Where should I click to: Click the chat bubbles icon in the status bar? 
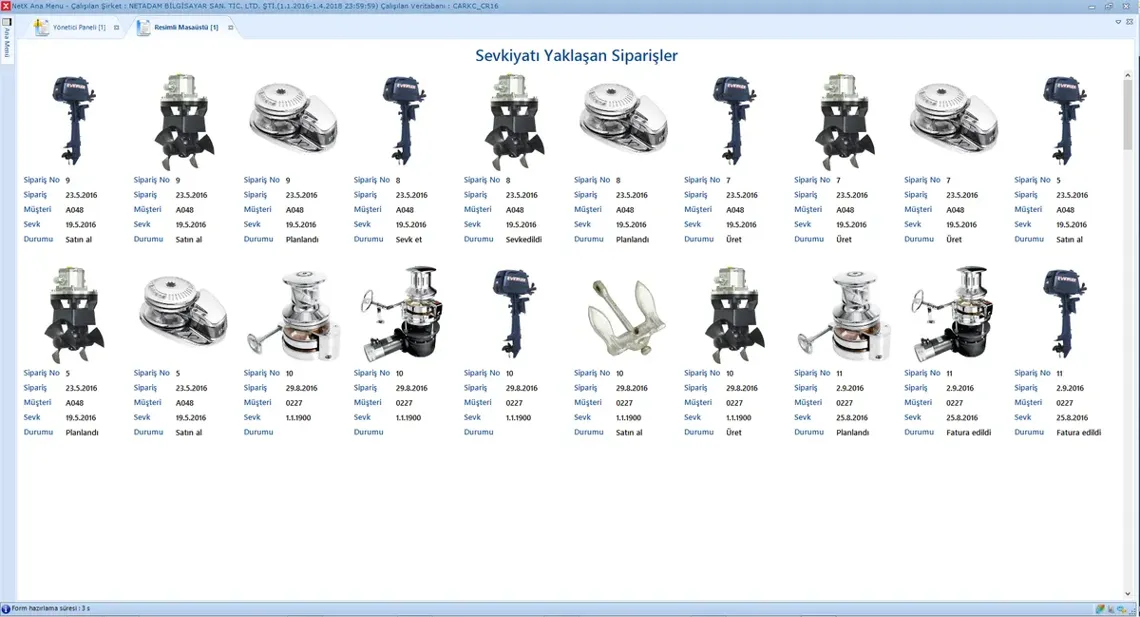pyautogui.click(x=1123, y=609)
